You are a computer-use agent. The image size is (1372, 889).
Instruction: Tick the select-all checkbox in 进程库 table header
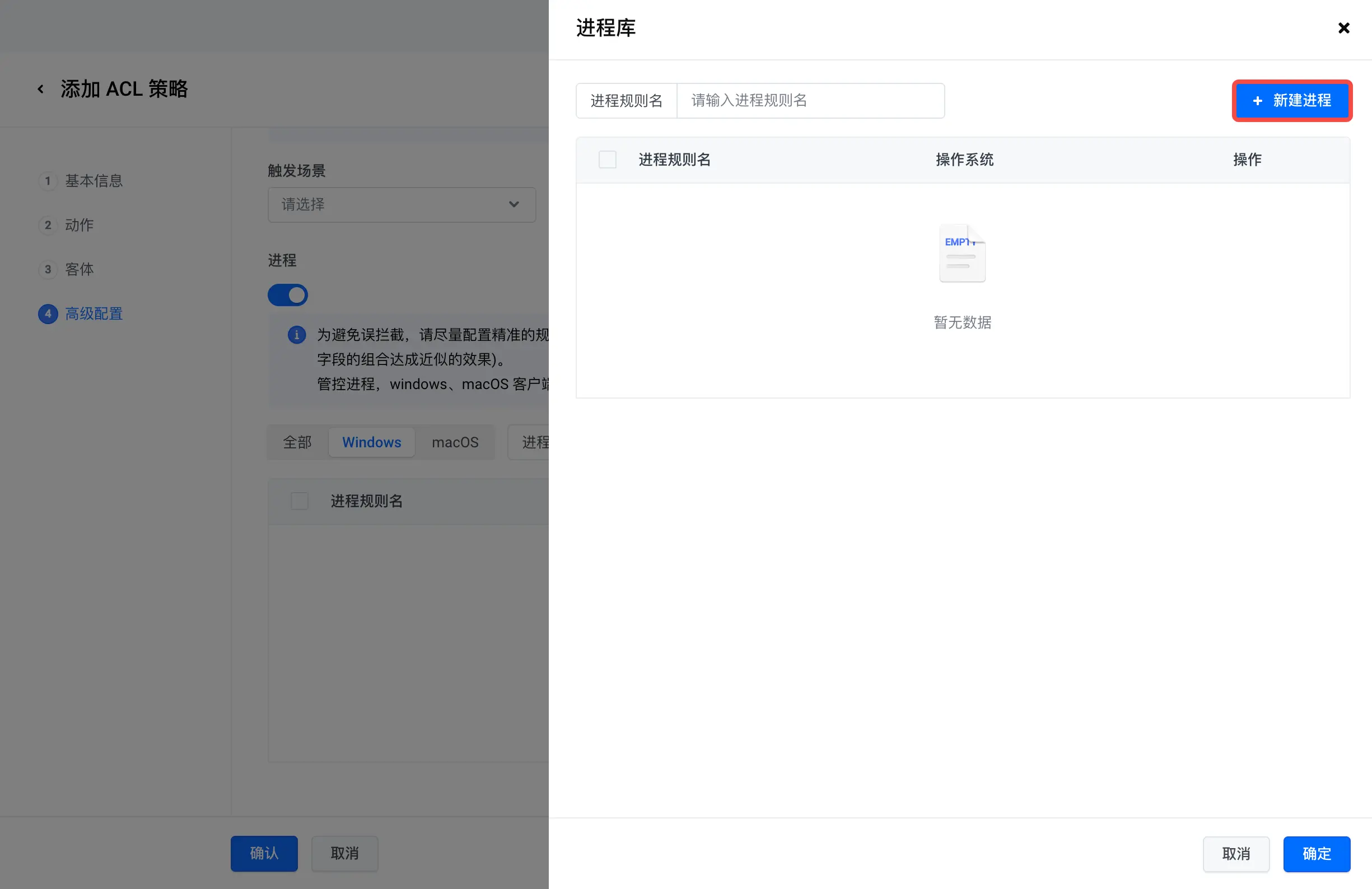pos(607,160)
